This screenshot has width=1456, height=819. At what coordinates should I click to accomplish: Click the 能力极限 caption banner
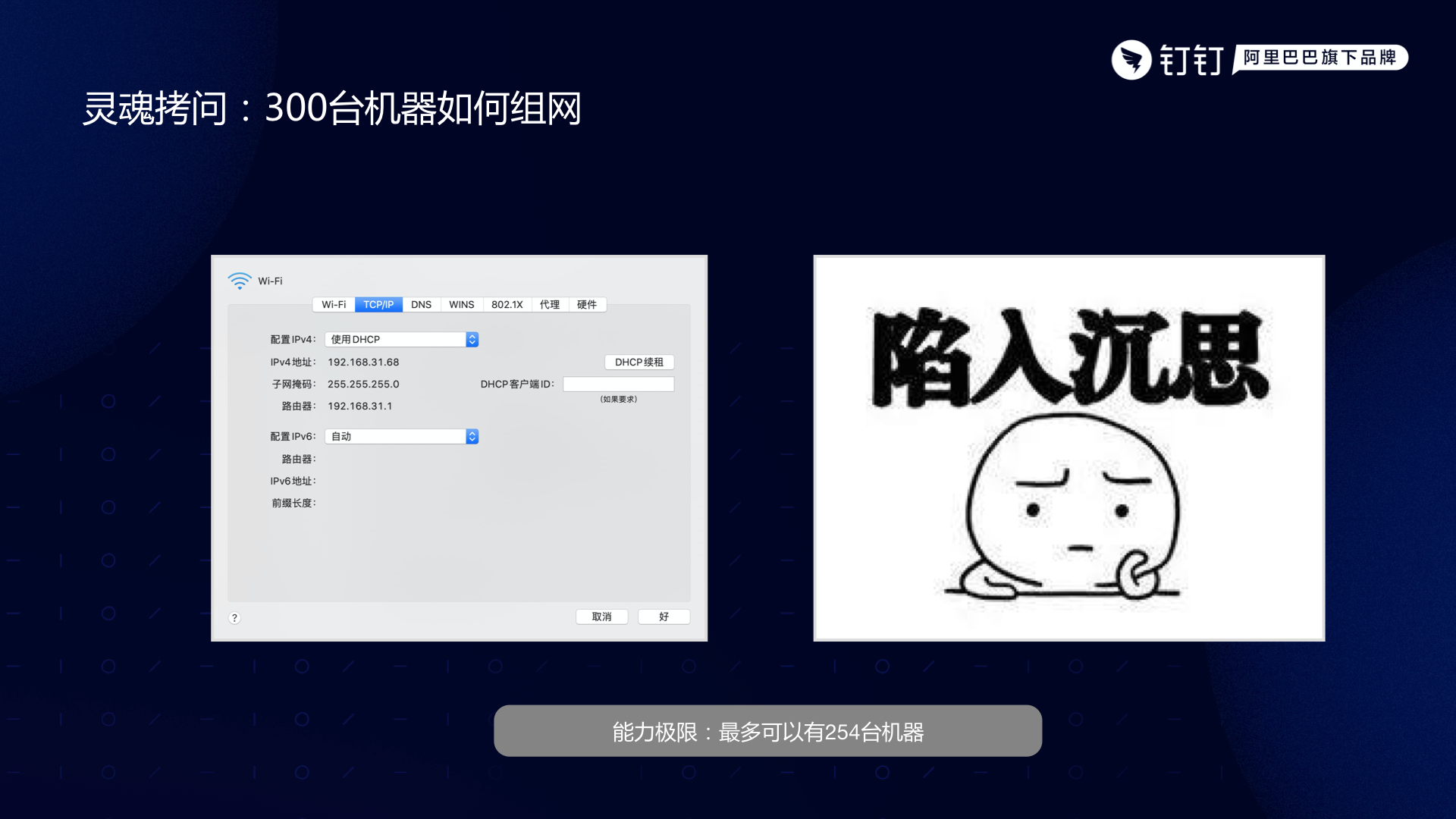[x=767, y=731]
